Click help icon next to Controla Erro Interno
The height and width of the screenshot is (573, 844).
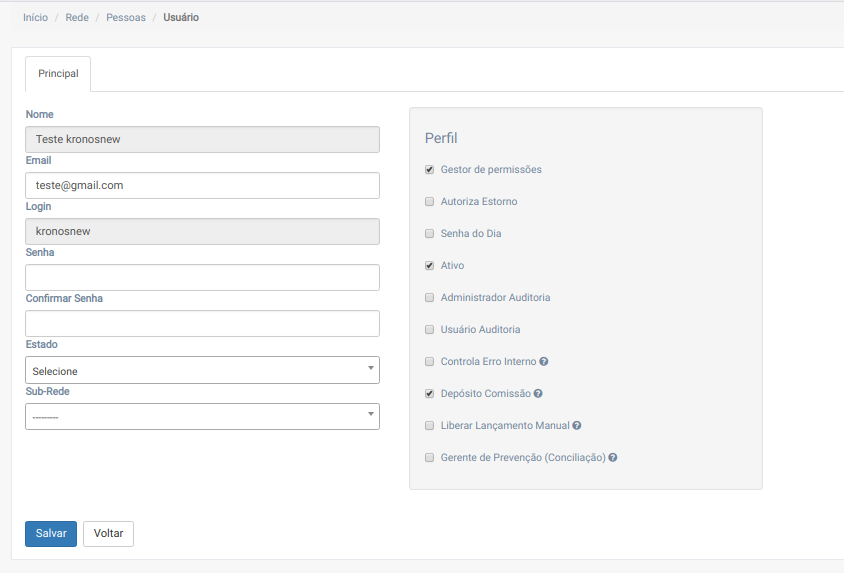click(544, 362)
